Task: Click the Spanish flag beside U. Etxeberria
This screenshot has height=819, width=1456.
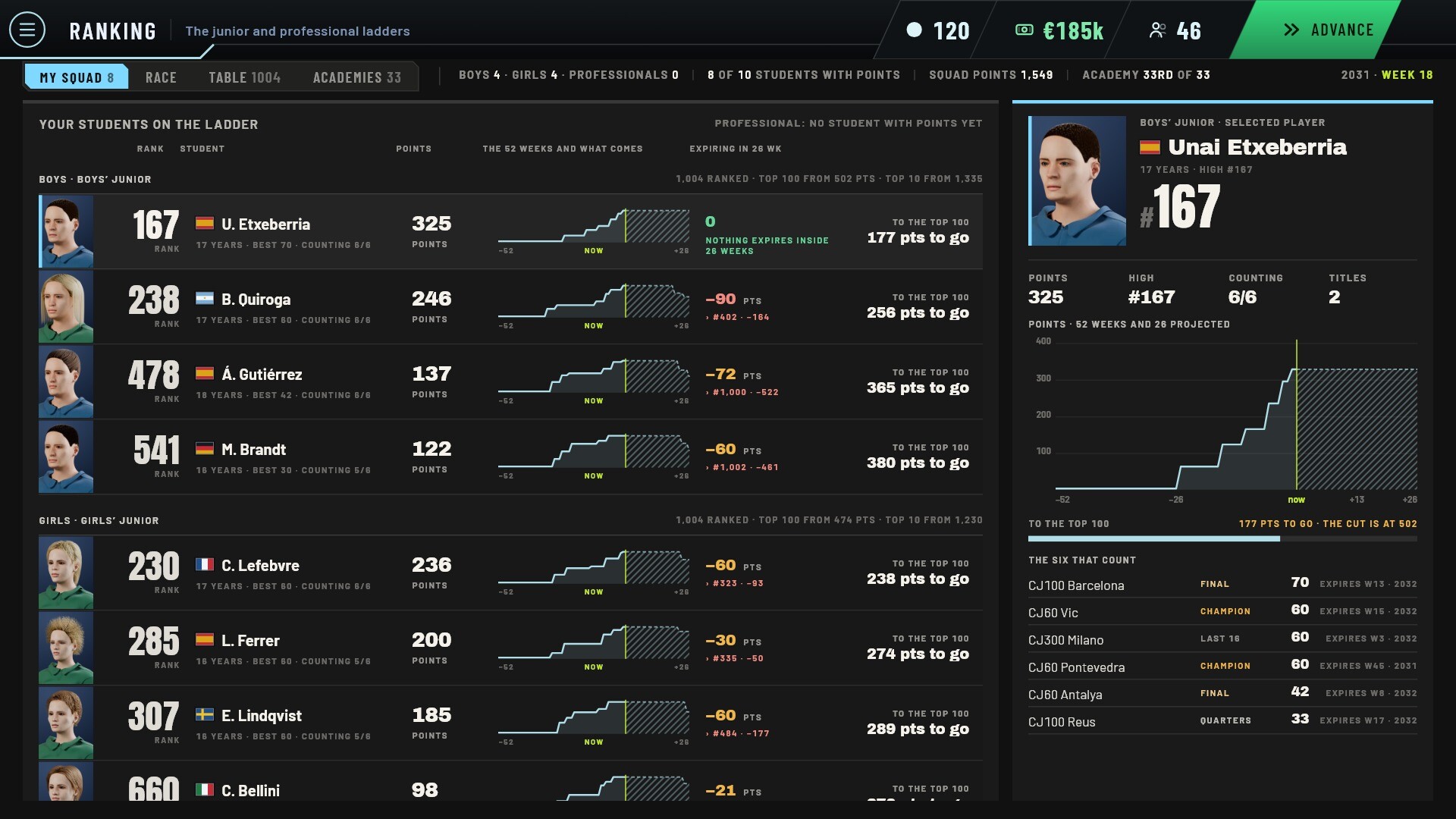Action: point(205,223)
